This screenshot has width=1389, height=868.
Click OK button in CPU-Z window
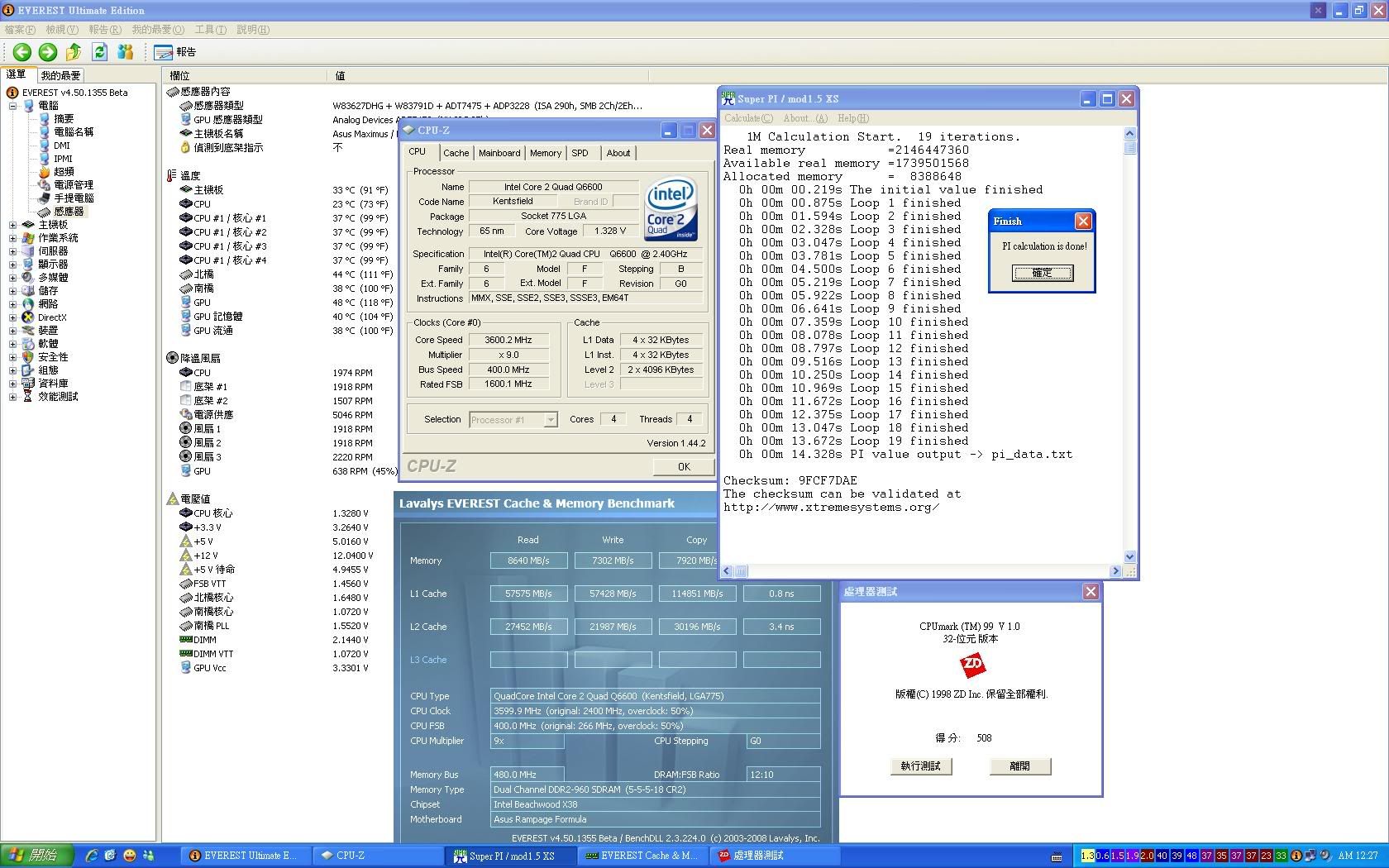pos(684,467)
